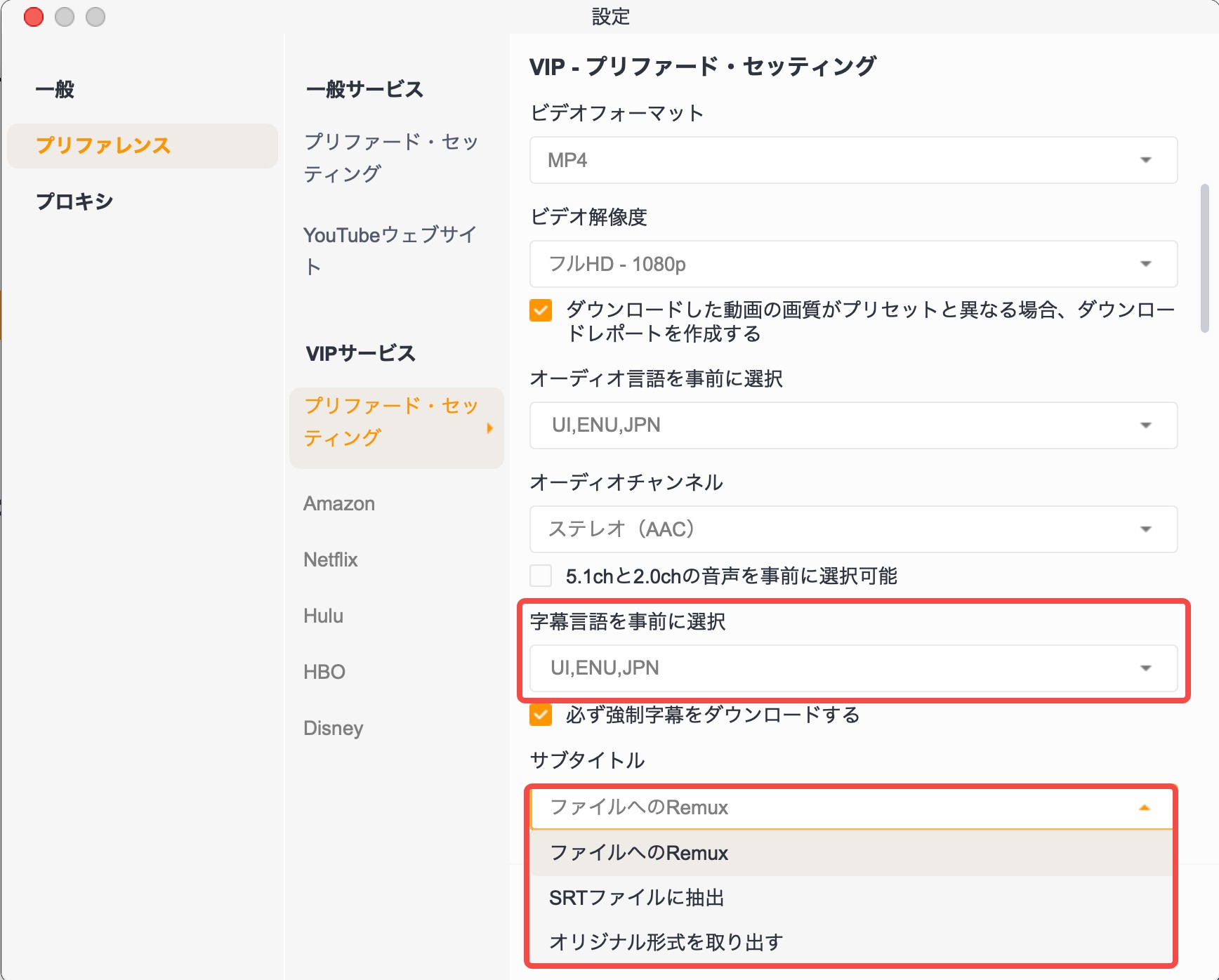Open the フルHD - 1080p resolution dropdown
The width and height of the screenshot is (1219, 980).
coord(853,264)
